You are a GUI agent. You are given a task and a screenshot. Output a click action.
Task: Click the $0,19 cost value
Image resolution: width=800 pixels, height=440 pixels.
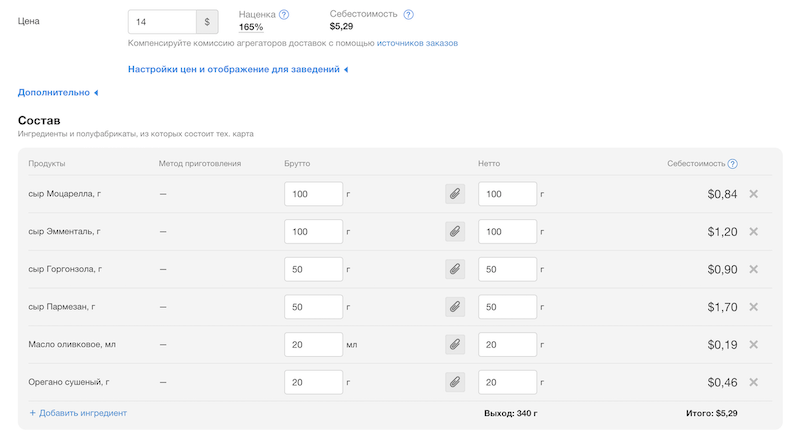(x=722, y=345)
